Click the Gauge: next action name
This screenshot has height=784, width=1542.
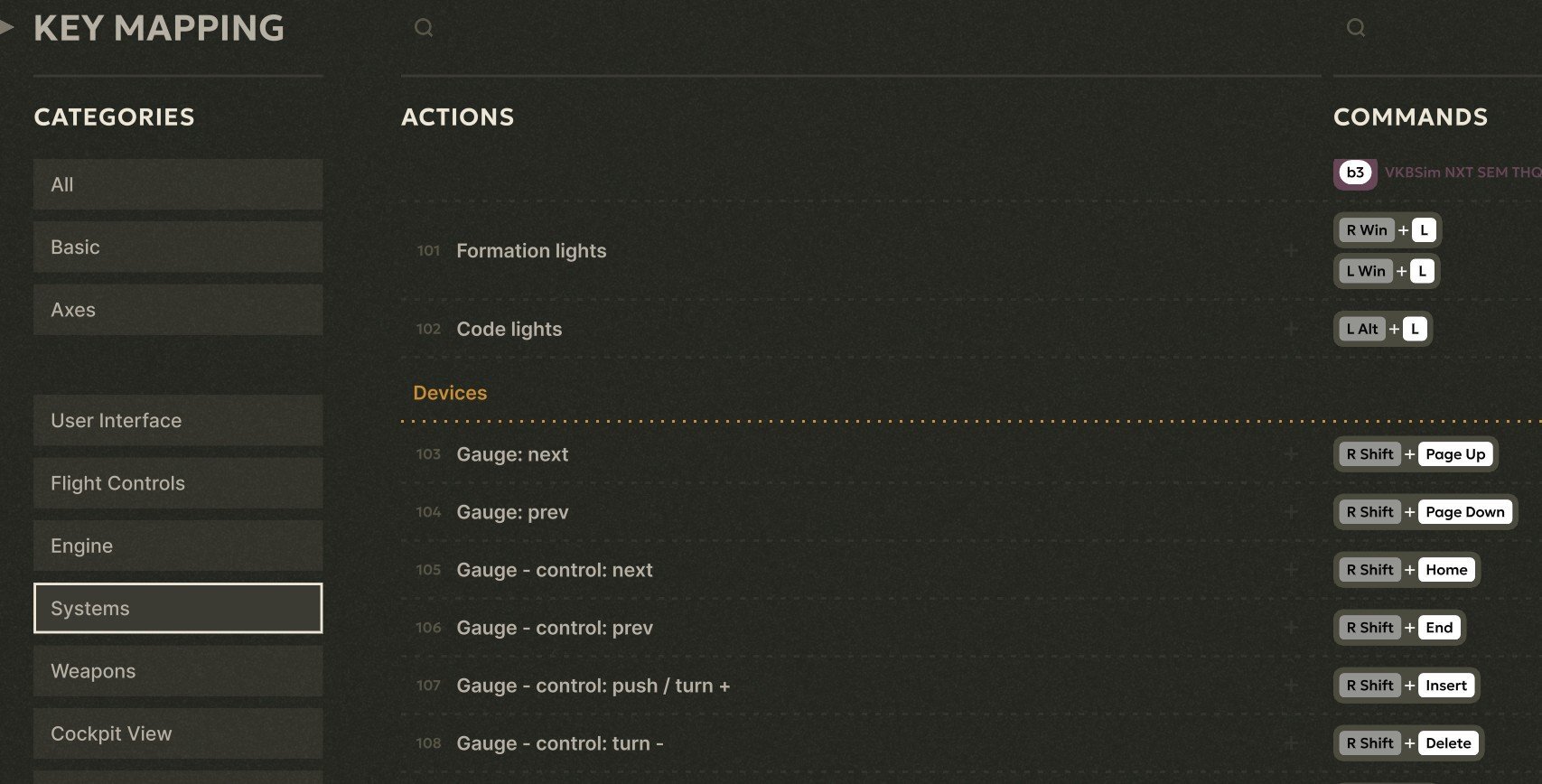click(x=512, y=454)
